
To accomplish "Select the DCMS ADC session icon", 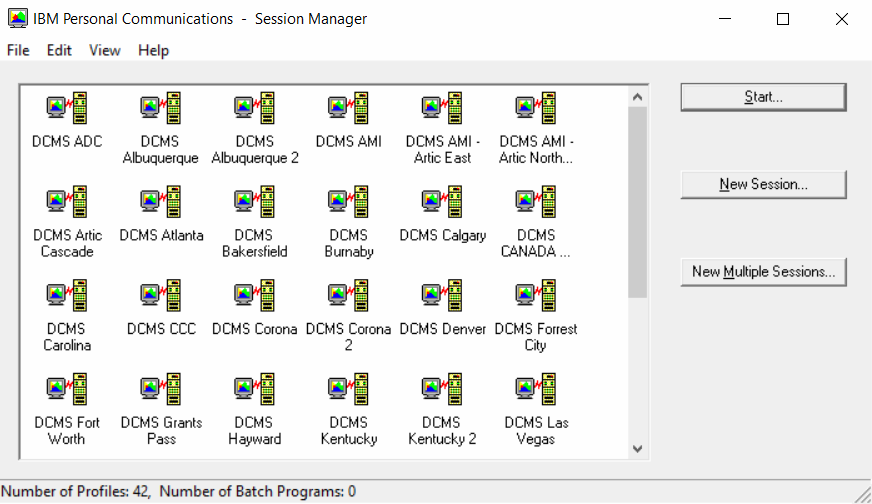I will pyautogui.click(x=67, y=108).
